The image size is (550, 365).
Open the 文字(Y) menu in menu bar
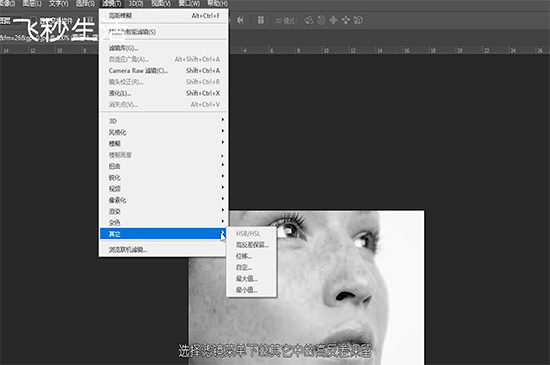tap(59, 4)
